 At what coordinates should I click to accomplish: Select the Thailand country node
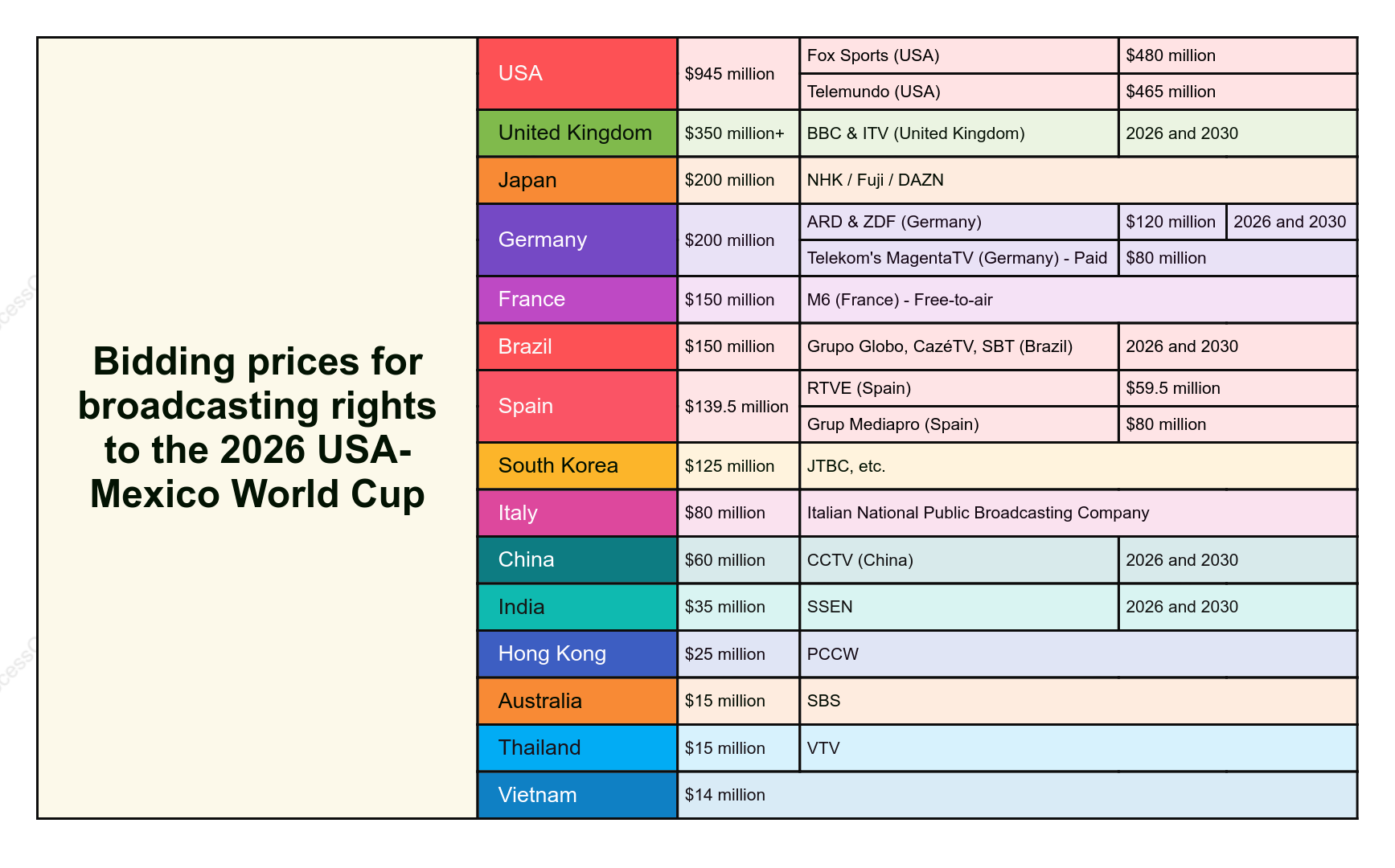click(577, 747)
